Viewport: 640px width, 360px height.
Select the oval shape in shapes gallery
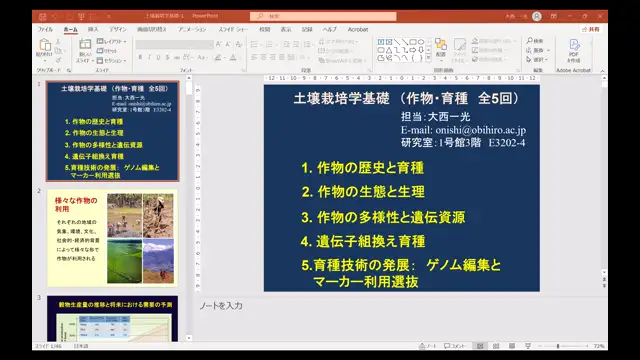(x=421, y=42)
